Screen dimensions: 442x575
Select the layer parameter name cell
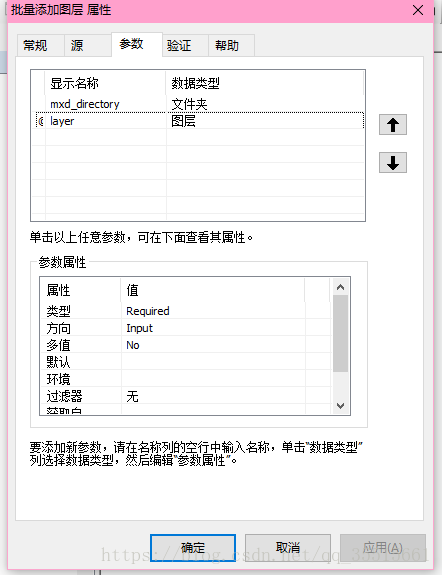coord(106,121)
